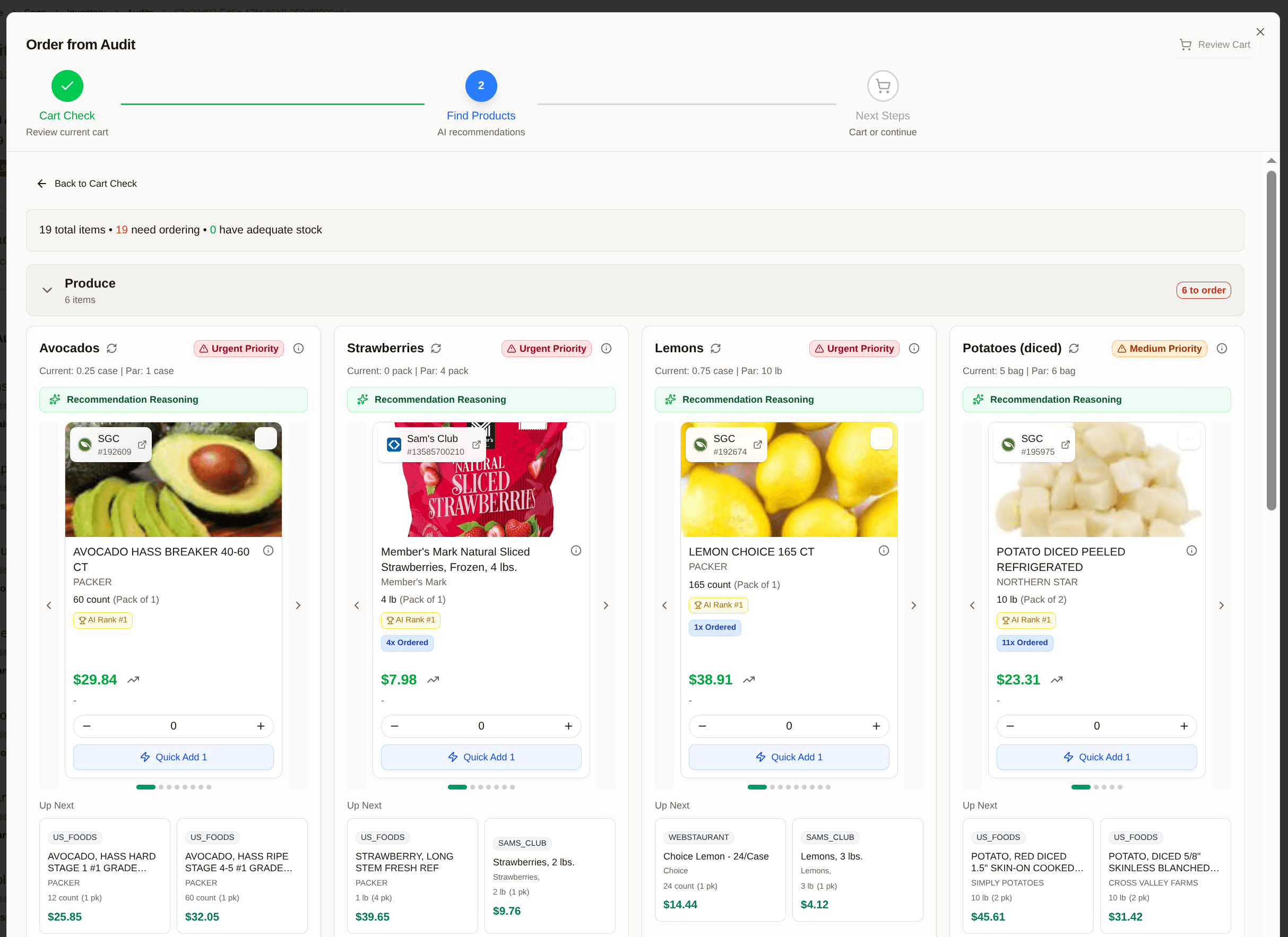This screenshot has width=1288, height=937.
Task: Click the info icon on LEMON CHOICE 165 CT
Action: click(x=883, y=550)
